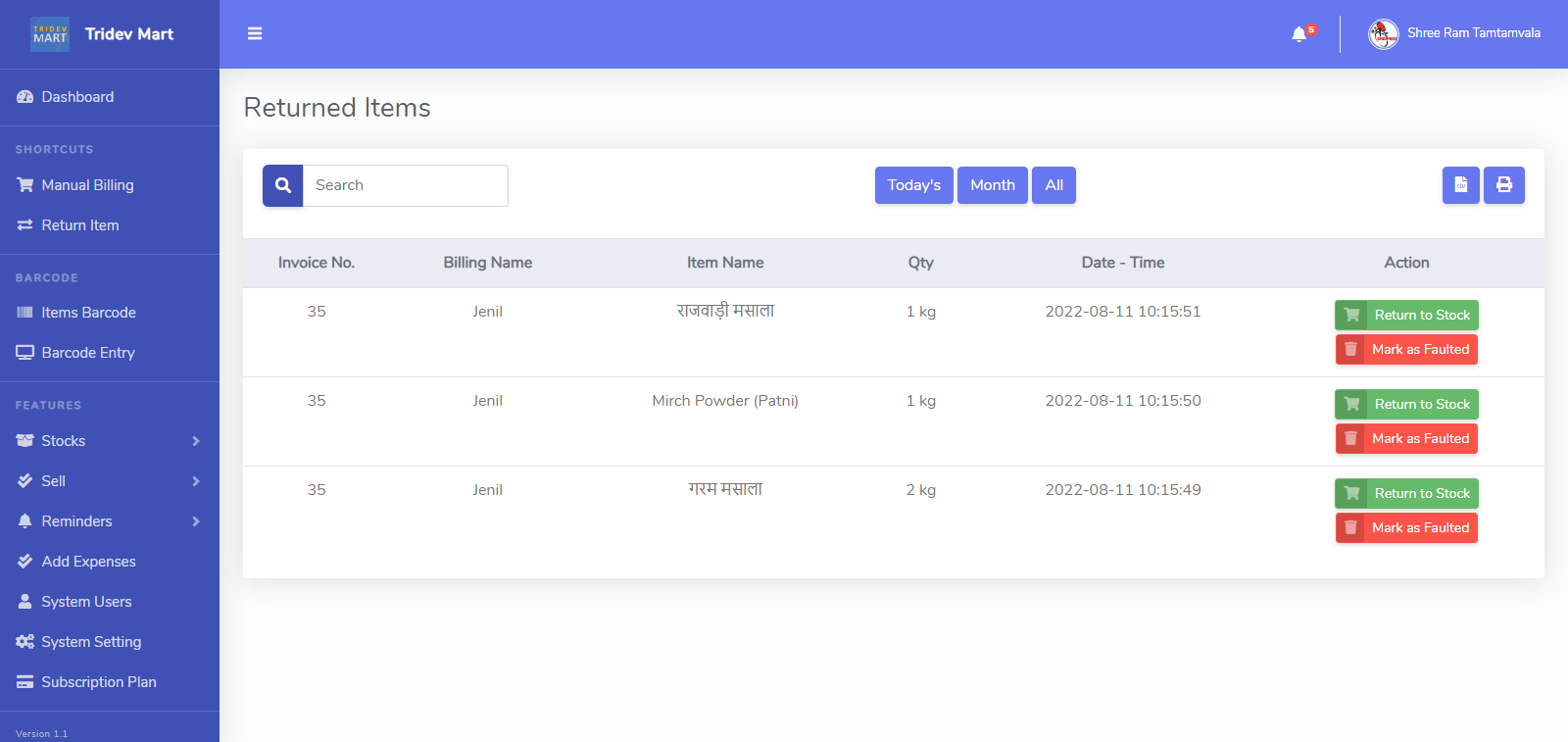Open System Users page

pos(110,602)
